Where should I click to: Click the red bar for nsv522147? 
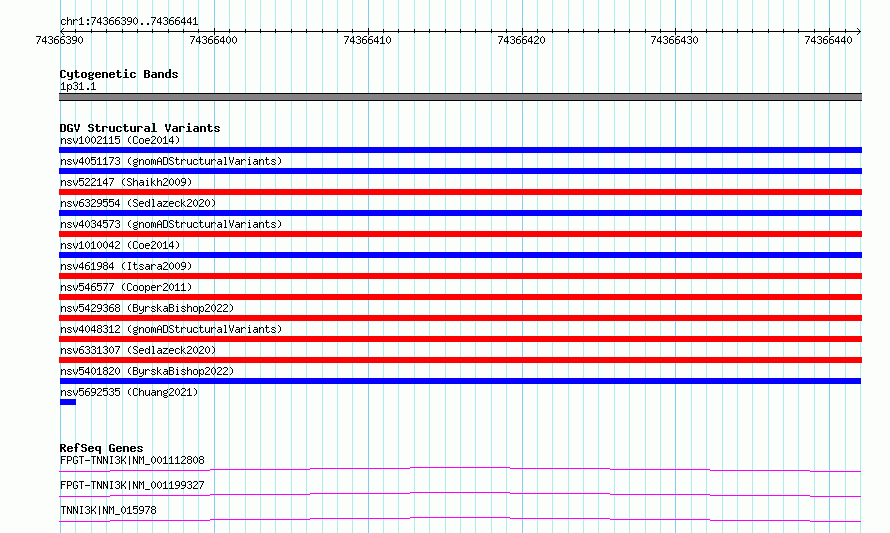[460, 192]
